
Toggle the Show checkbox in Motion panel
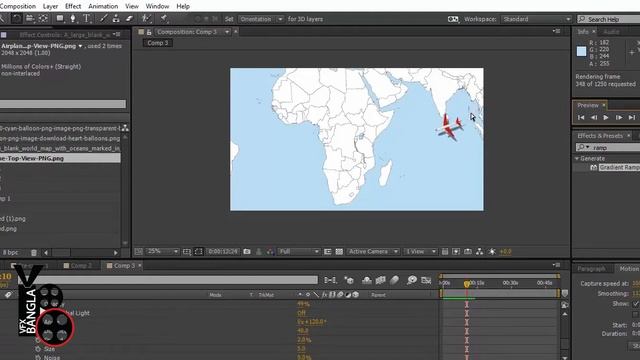pos(636,304)
